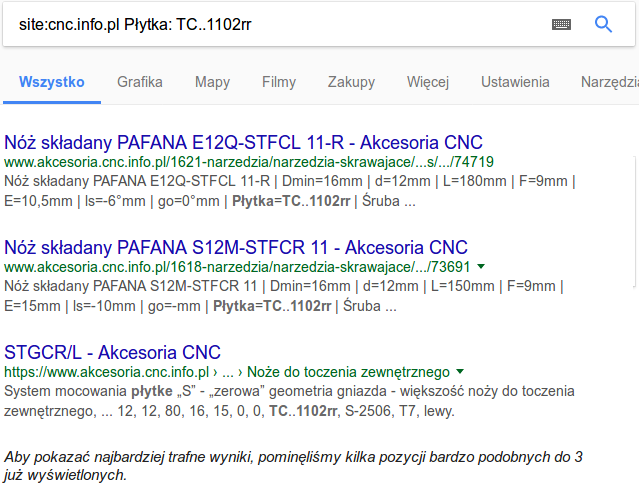The image size is (639, 494).
Task: Select the Wszystko results tab
Action: pyautogui.click(x=52, y=82)
